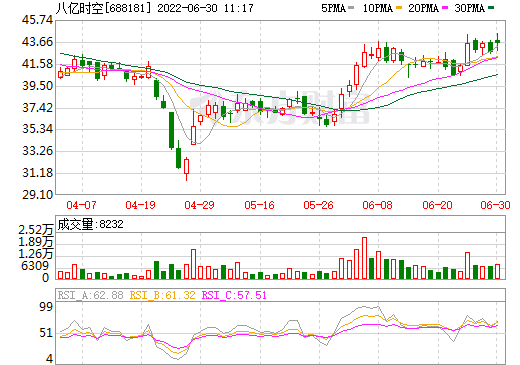Image resolution: width=520 pixels, height=365 pixels.
Task: Click the 04-07 date label
Action: (81, 205)
